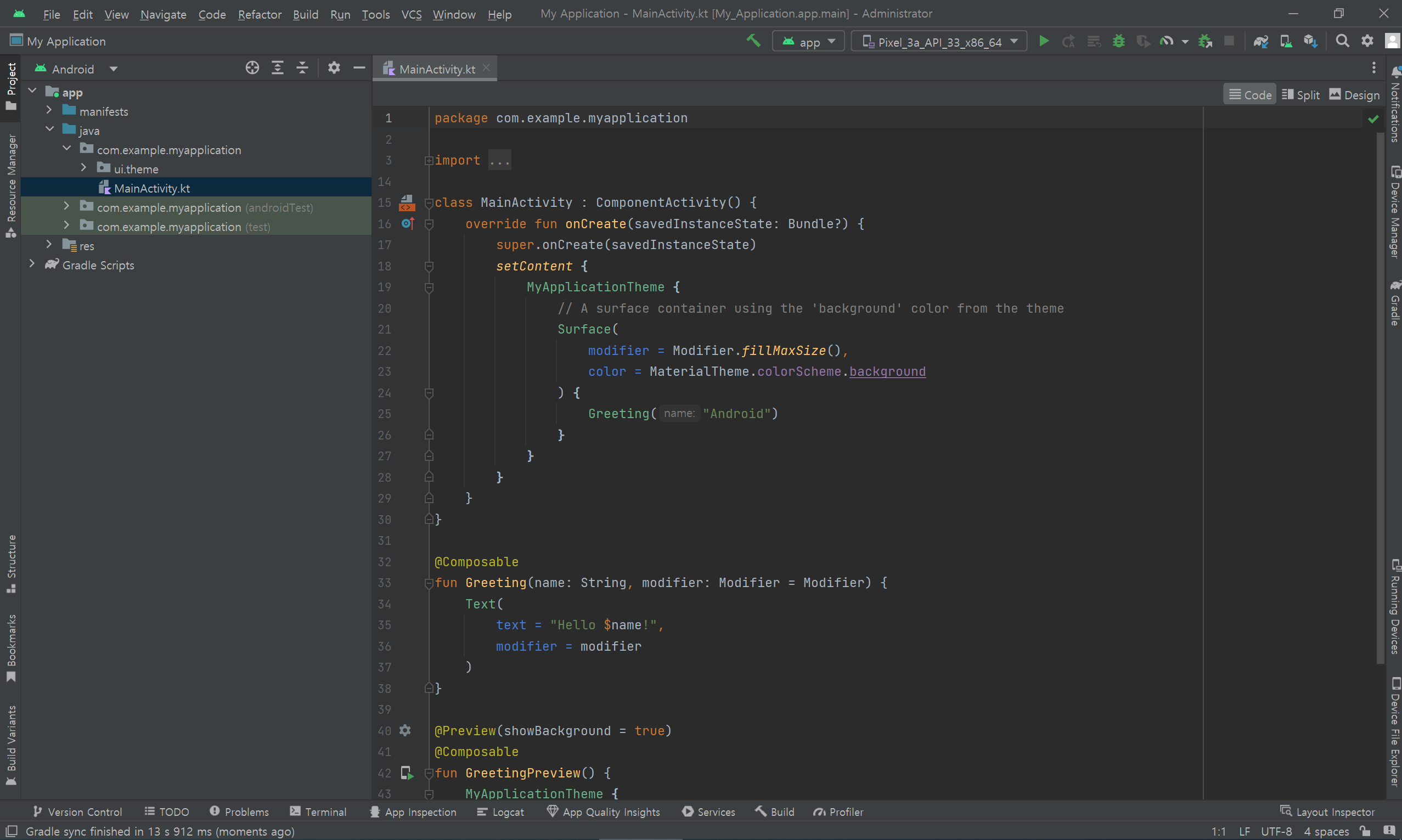Click the Make Project hammer icon
Screen dimensions: 1402x840
tap(753, 41)
